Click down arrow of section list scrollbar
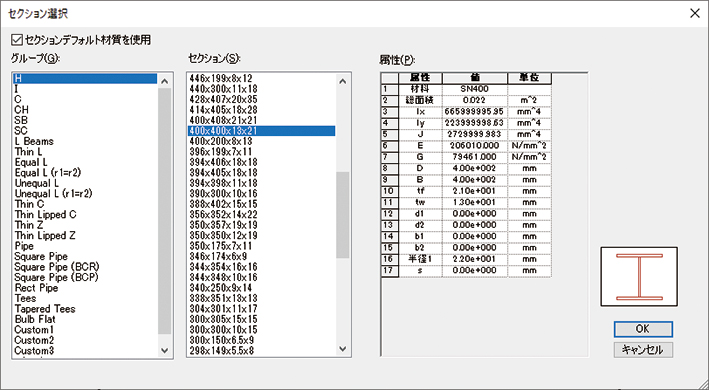Screen dimensions: 709x390 (342, 349)
